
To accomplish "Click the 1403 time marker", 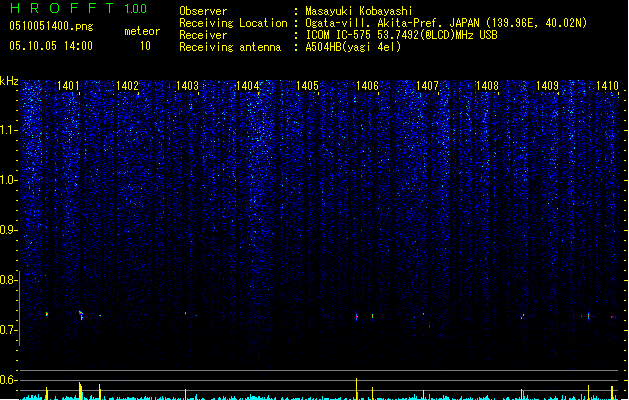I will 187,85.
